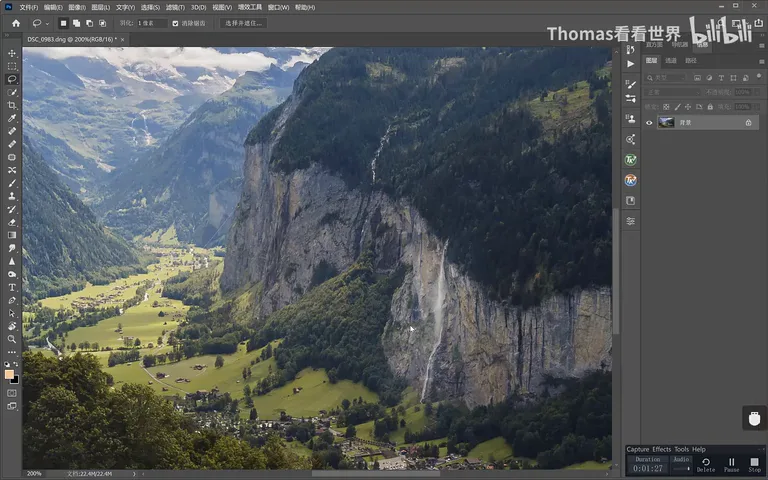This screenshot has width=768, height=480.
Task: Choose the Subtract from Selection mode
Action: (x=89, y=23)
